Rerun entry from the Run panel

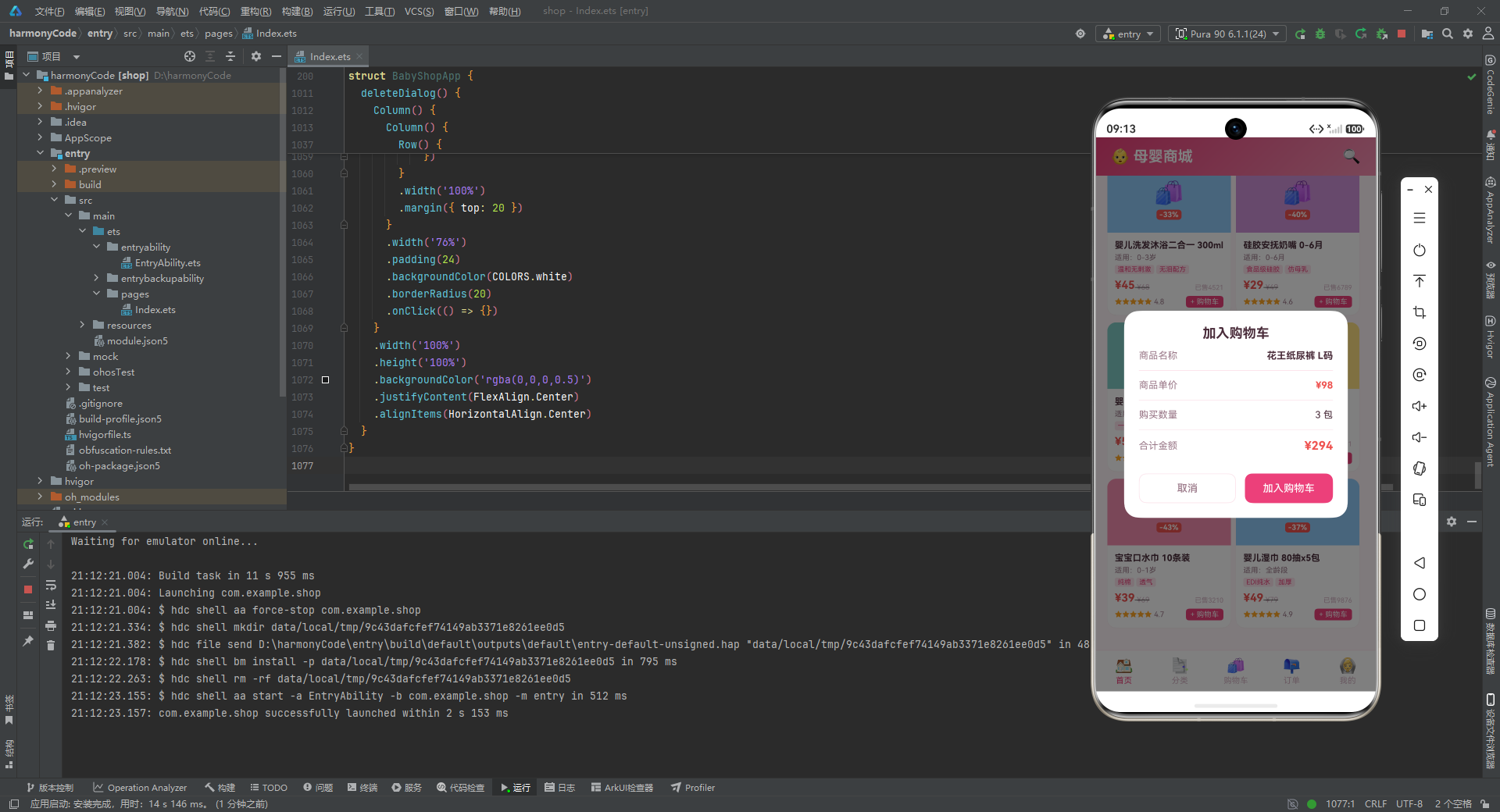[28, 544]
